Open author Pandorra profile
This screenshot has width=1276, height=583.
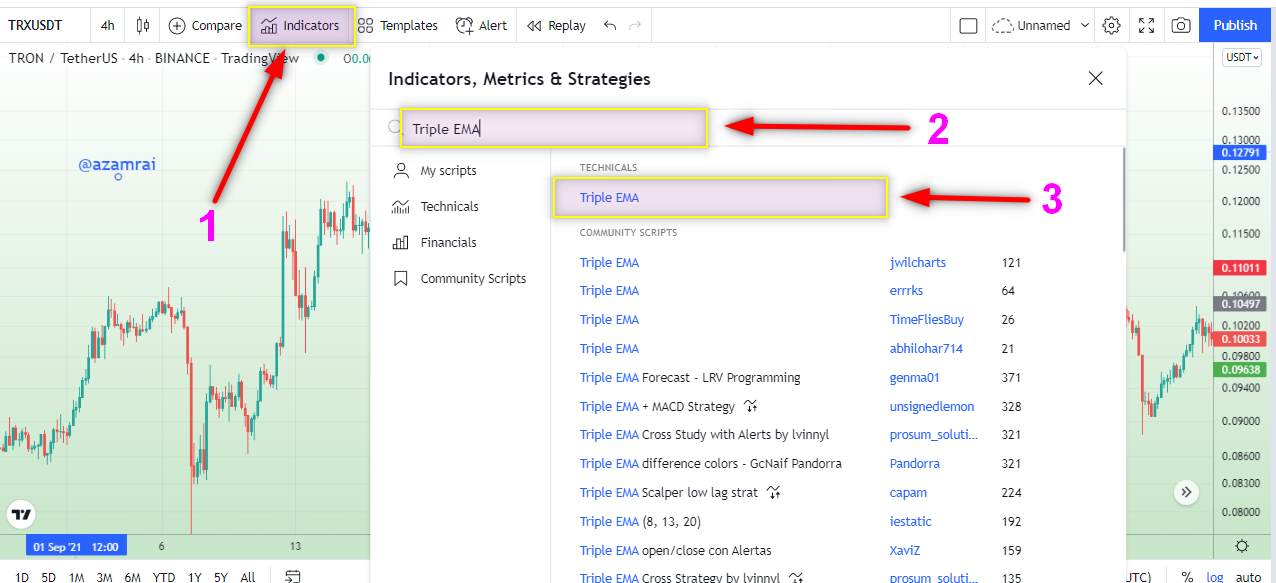(916, 464)
